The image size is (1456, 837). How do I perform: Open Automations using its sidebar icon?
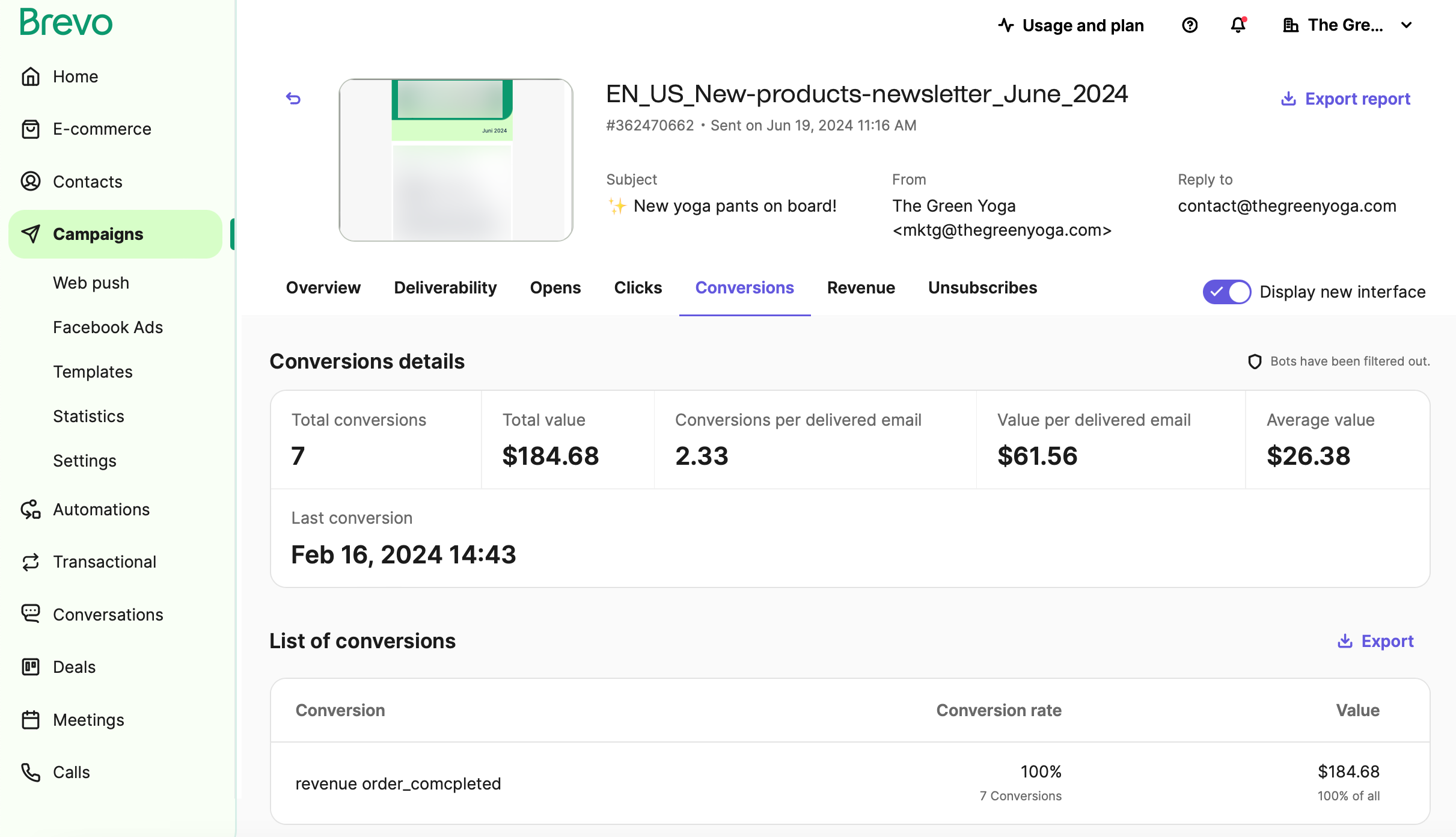click(31, 509)
